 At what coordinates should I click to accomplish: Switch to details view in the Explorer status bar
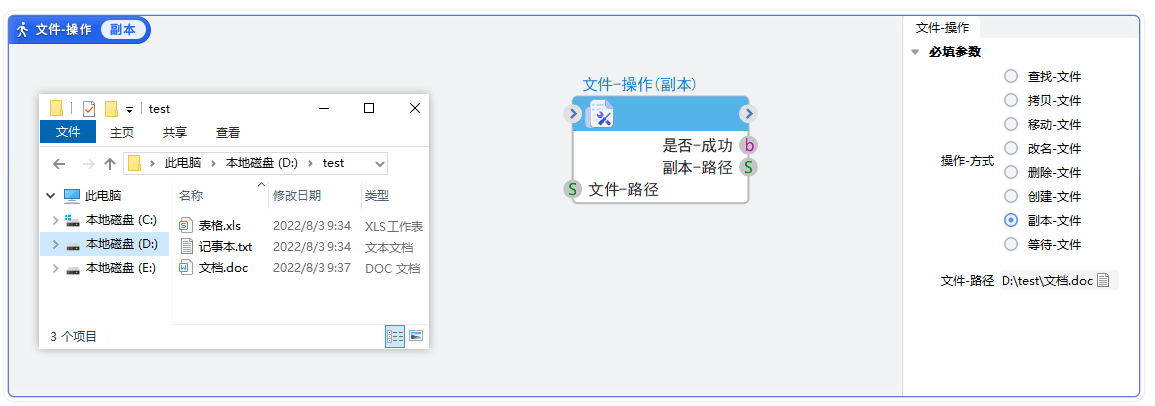coord(395,336)
